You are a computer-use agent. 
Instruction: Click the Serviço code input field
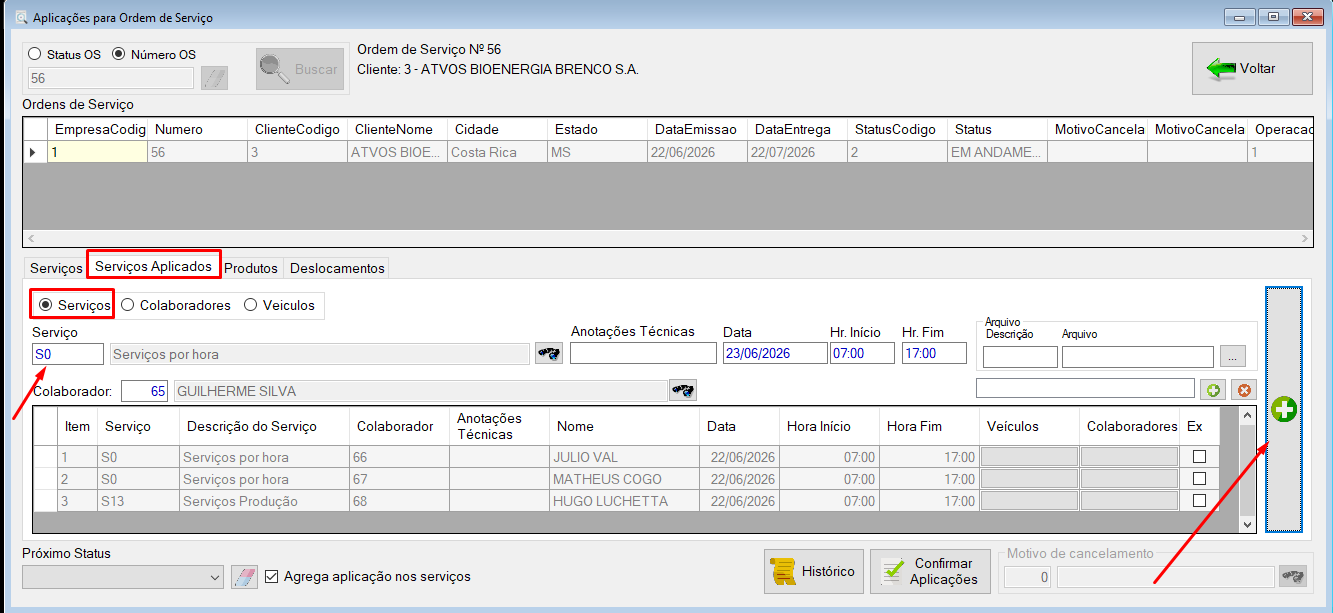pyautogui.click(x=67, y=354)
